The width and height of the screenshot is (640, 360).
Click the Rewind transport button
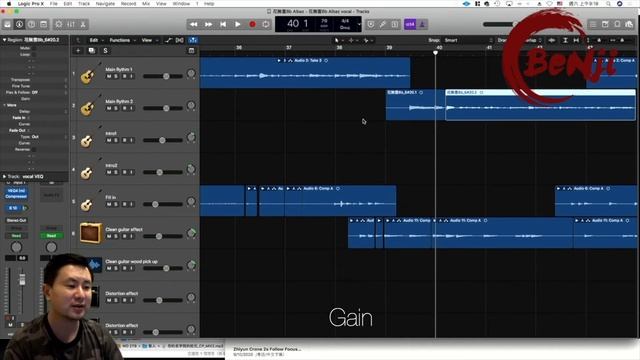pos(193,24)
